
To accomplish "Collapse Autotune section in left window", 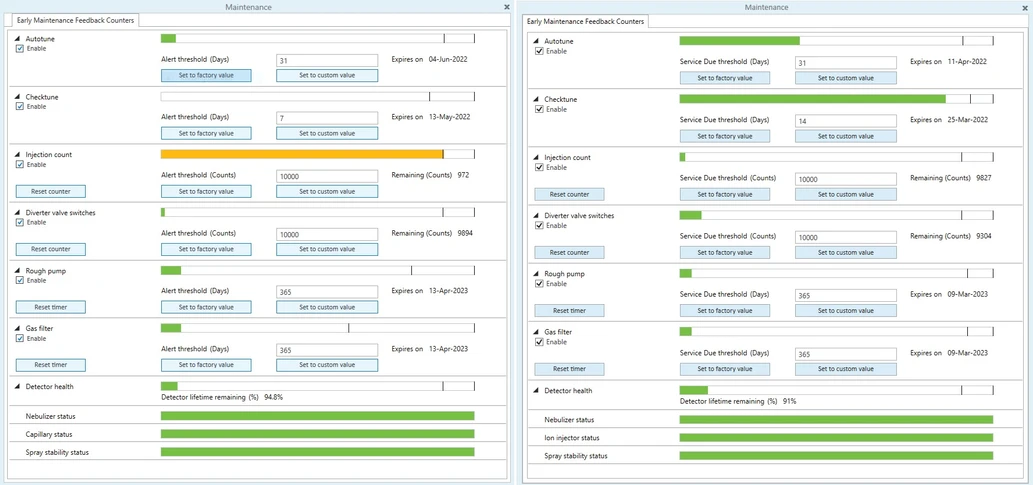I will click(x=17, y=39).
